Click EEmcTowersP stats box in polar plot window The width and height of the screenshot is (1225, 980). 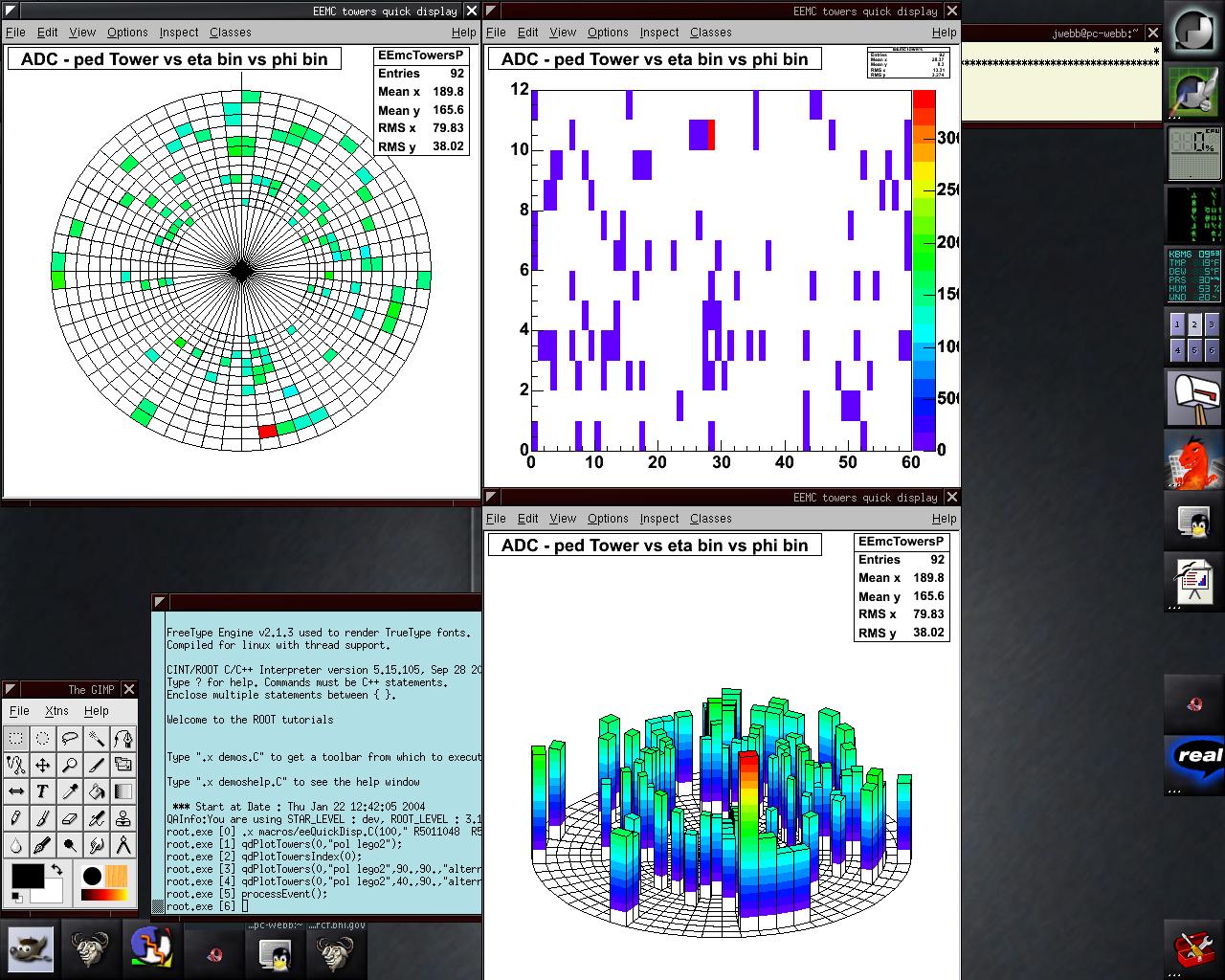[421, 101]
